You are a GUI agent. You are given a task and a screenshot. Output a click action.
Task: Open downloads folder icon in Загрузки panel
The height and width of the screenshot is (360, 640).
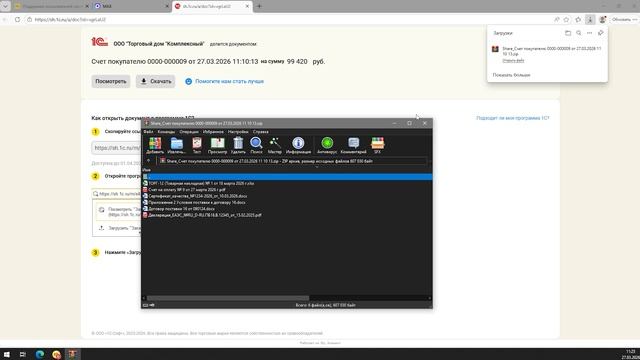[x=568, y=33]
